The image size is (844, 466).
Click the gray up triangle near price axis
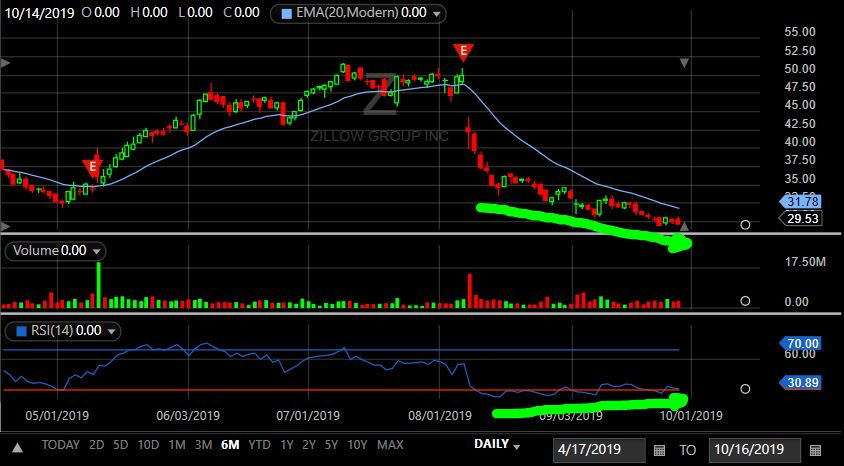click(x=686, y=227)
